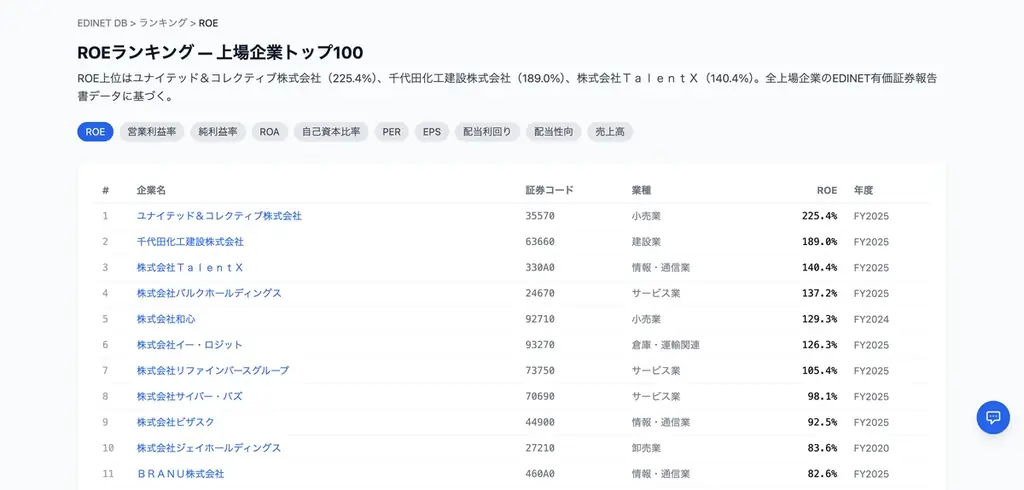Switch to 配当利回り ranking tab
The width and height of the screenshot is (1024, 490).
(487, 131)
